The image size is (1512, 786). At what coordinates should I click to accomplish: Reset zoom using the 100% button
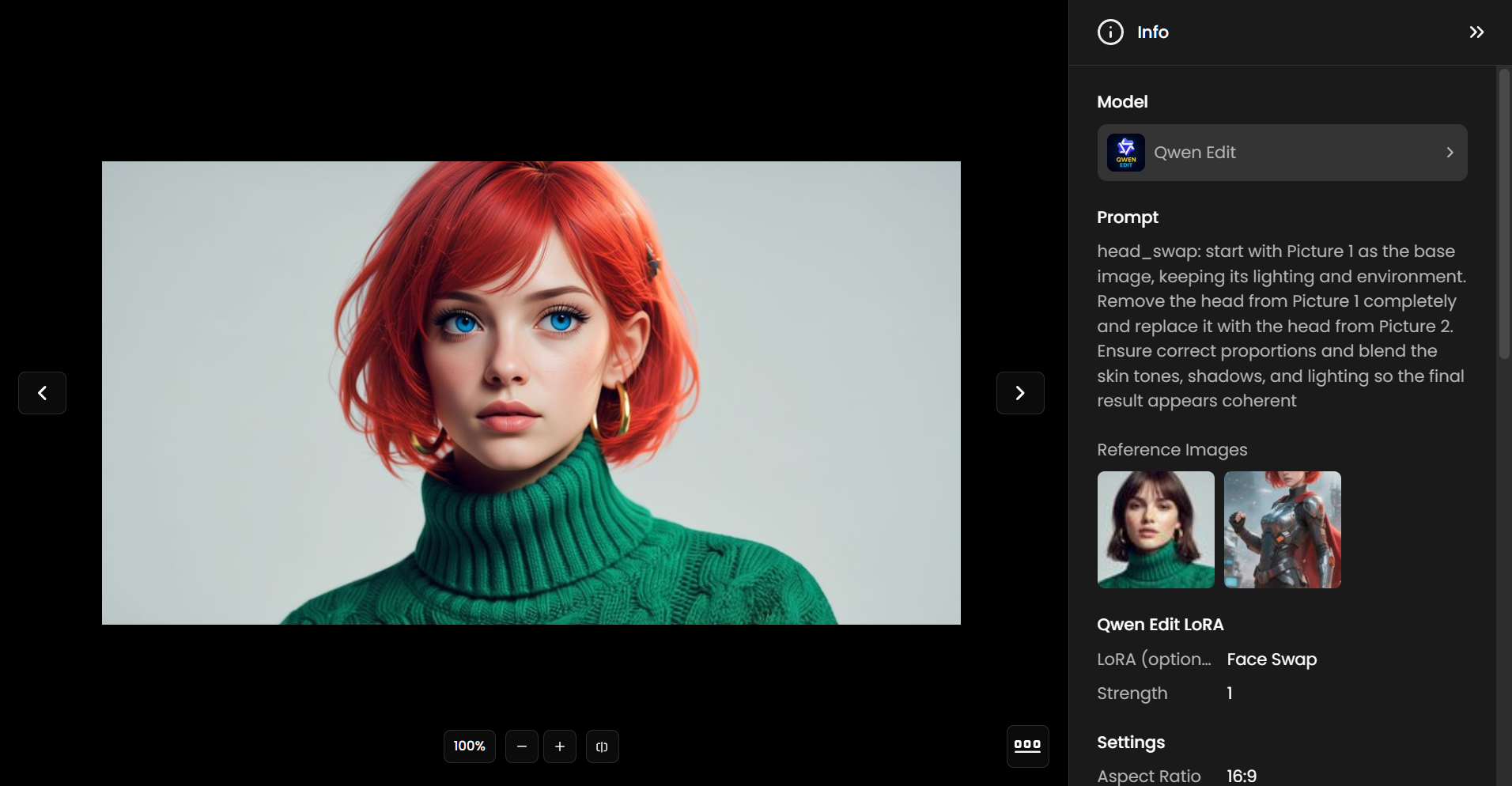(469, 746)
